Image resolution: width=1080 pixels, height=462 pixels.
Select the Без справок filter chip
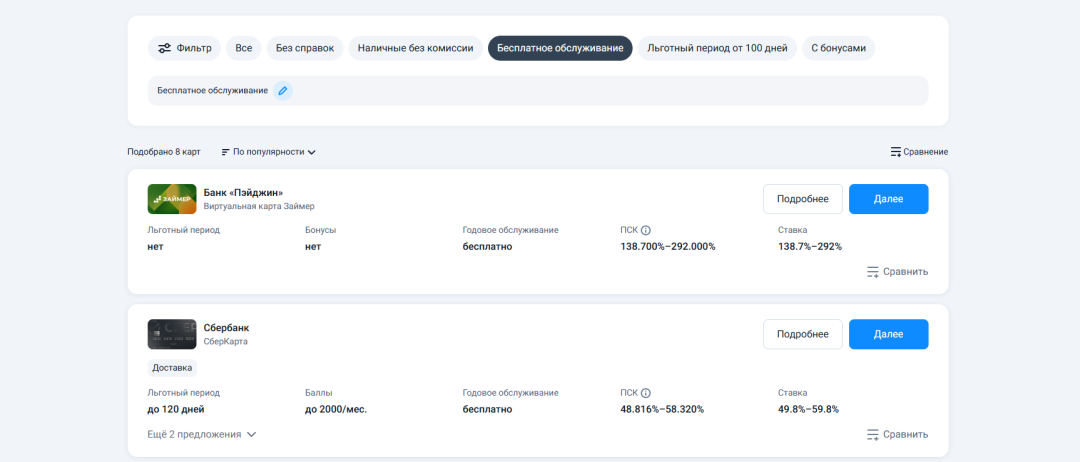(305, 48)
